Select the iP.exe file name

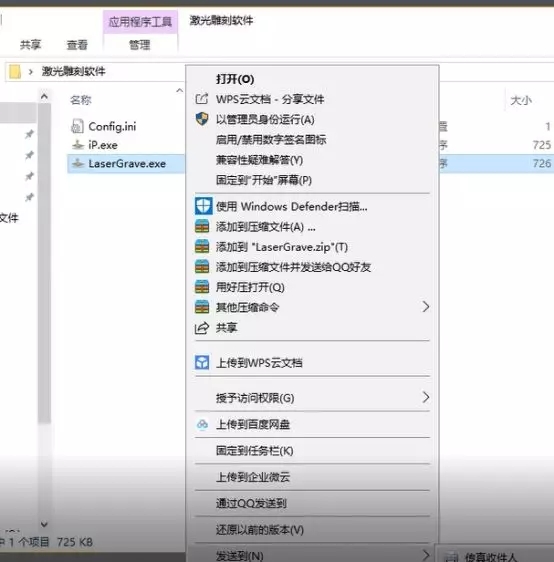[x=103, y=145]
